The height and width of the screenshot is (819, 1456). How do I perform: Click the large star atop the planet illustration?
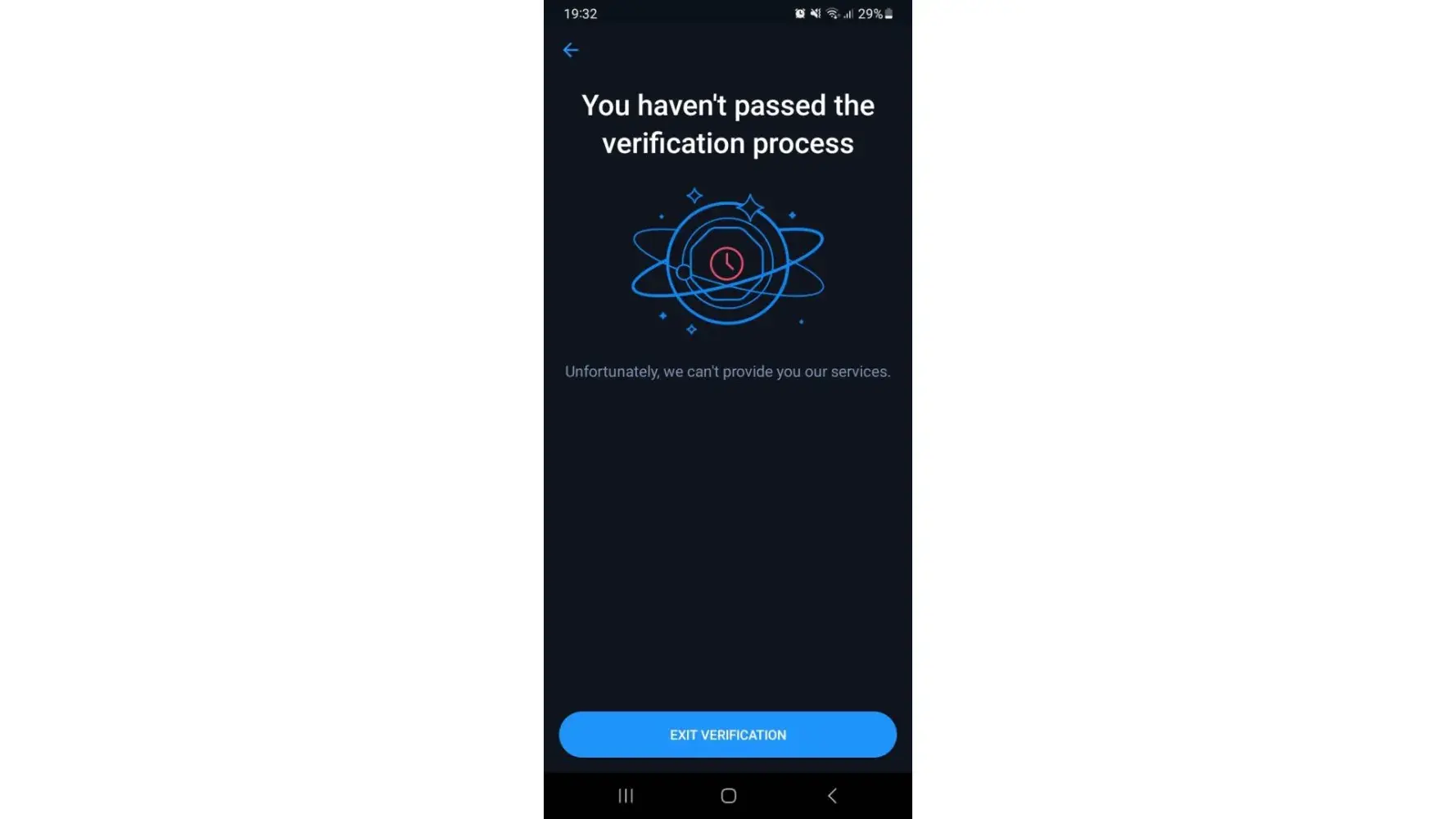pyautogui.click(x=749, y=207)
